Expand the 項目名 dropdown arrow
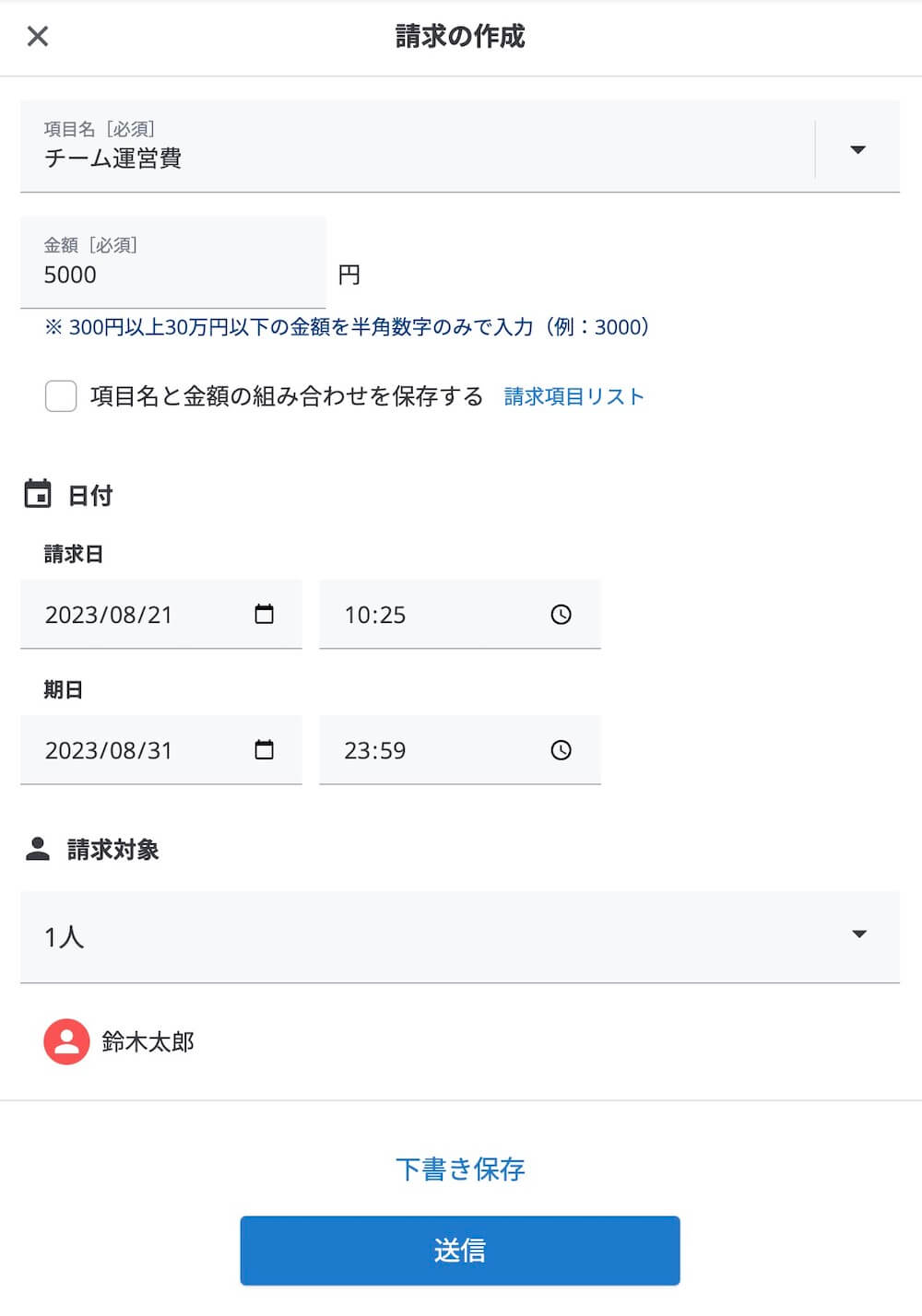The width and height of the screenshot is (922, 1316). pyautogui.click(x=857, y=149)
